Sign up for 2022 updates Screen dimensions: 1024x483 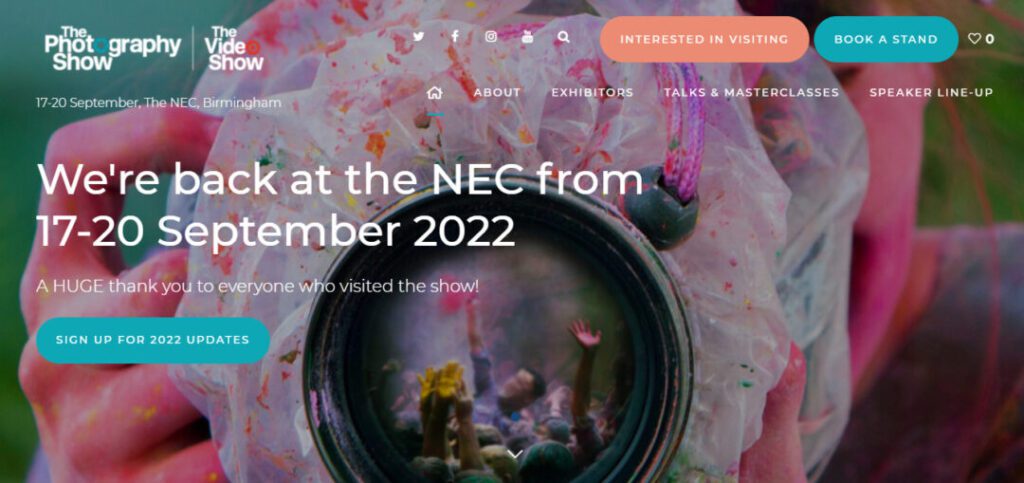[x=153, y=340]
